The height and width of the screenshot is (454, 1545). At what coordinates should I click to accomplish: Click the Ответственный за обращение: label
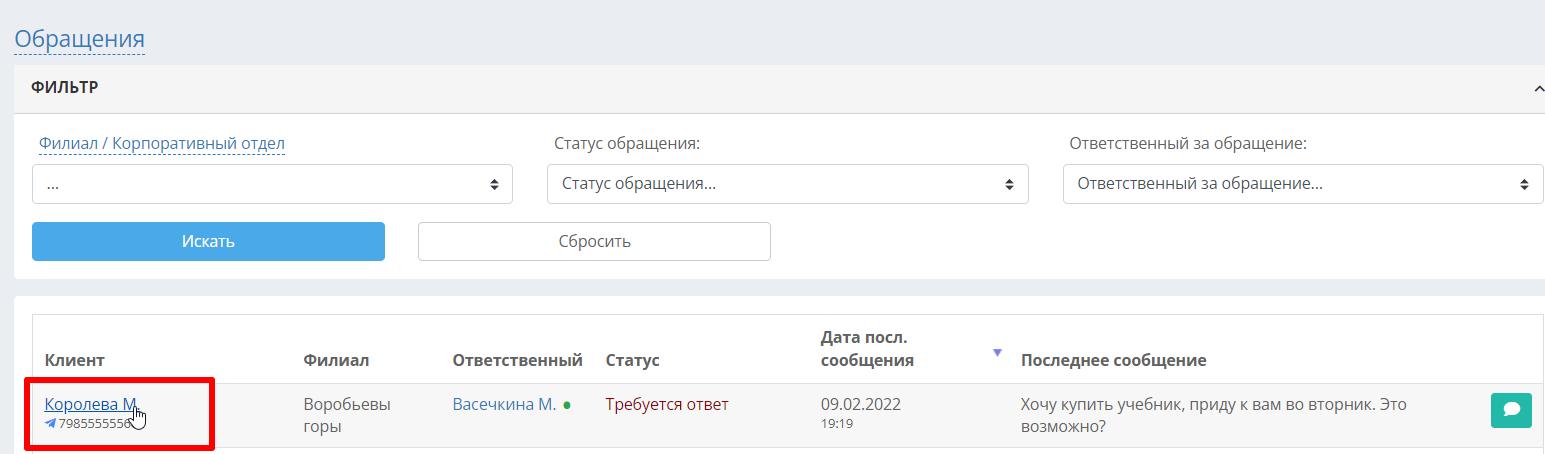1188,144
